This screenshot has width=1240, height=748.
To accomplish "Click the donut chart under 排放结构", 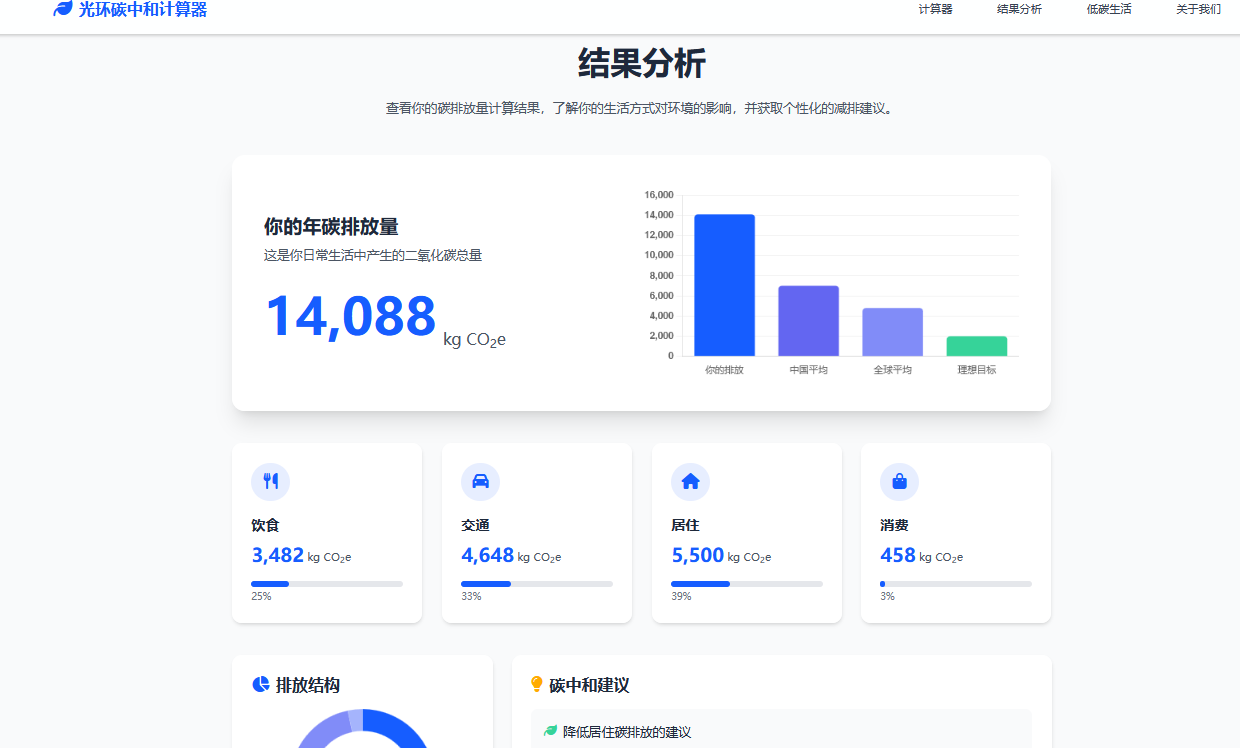I will tap(362, 728).
